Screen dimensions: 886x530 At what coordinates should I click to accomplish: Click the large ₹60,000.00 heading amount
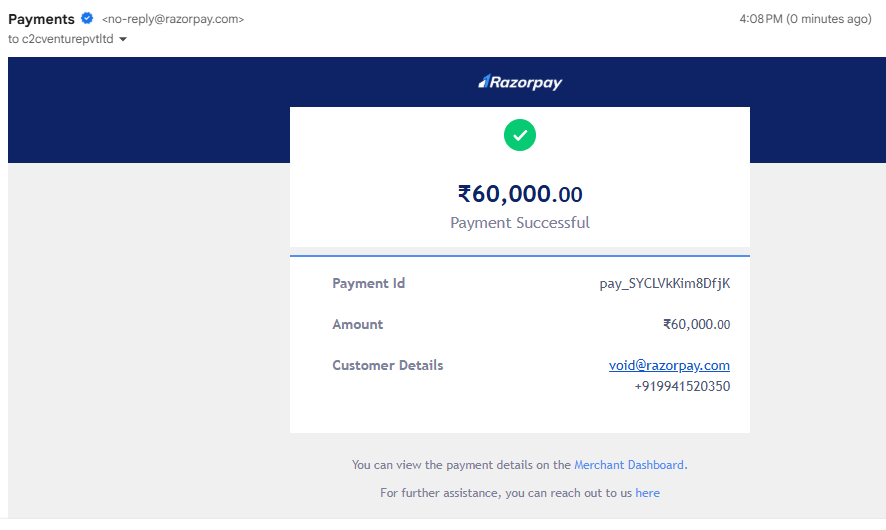520,194
